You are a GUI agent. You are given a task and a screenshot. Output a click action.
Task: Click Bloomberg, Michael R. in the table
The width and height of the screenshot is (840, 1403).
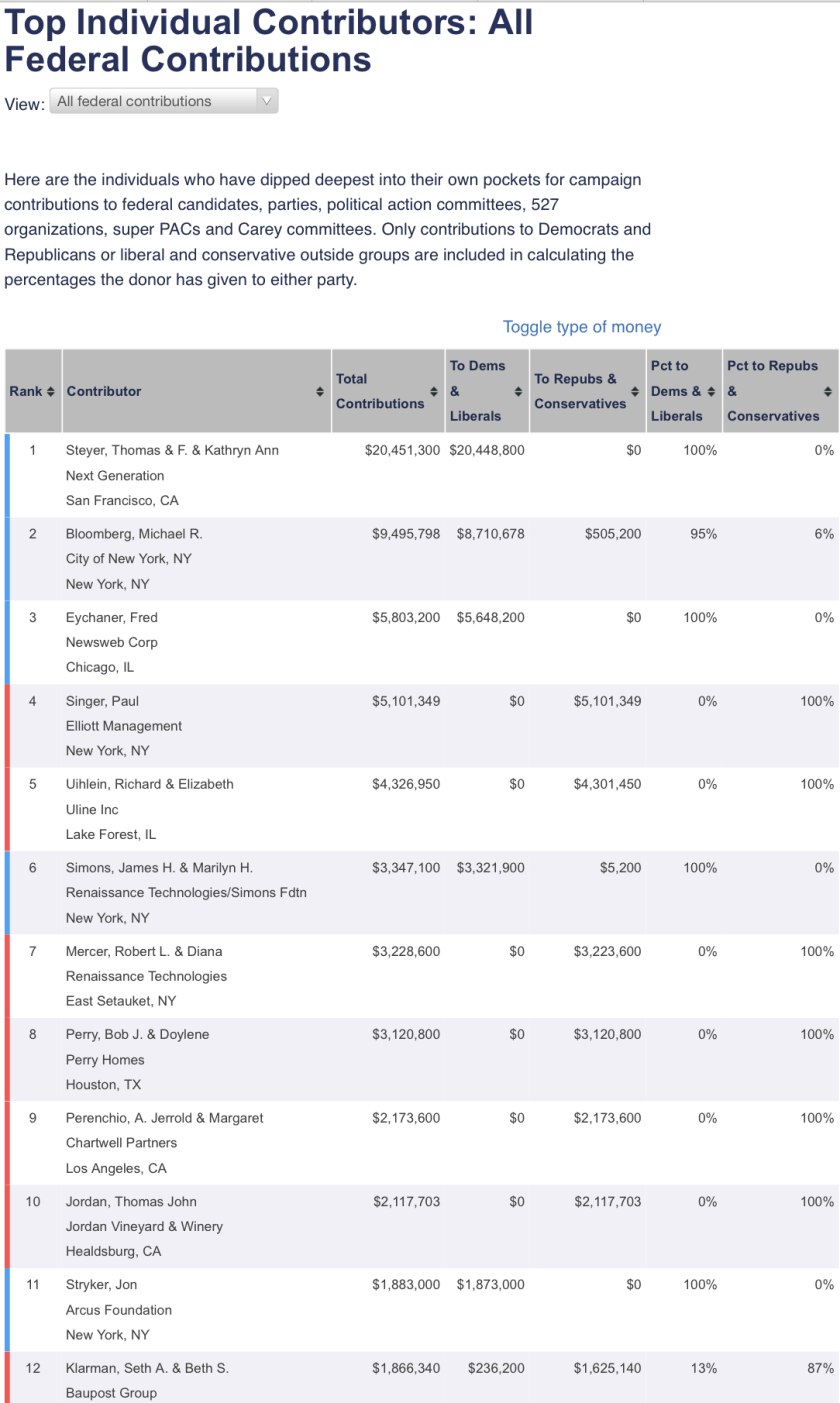point(134,534)
